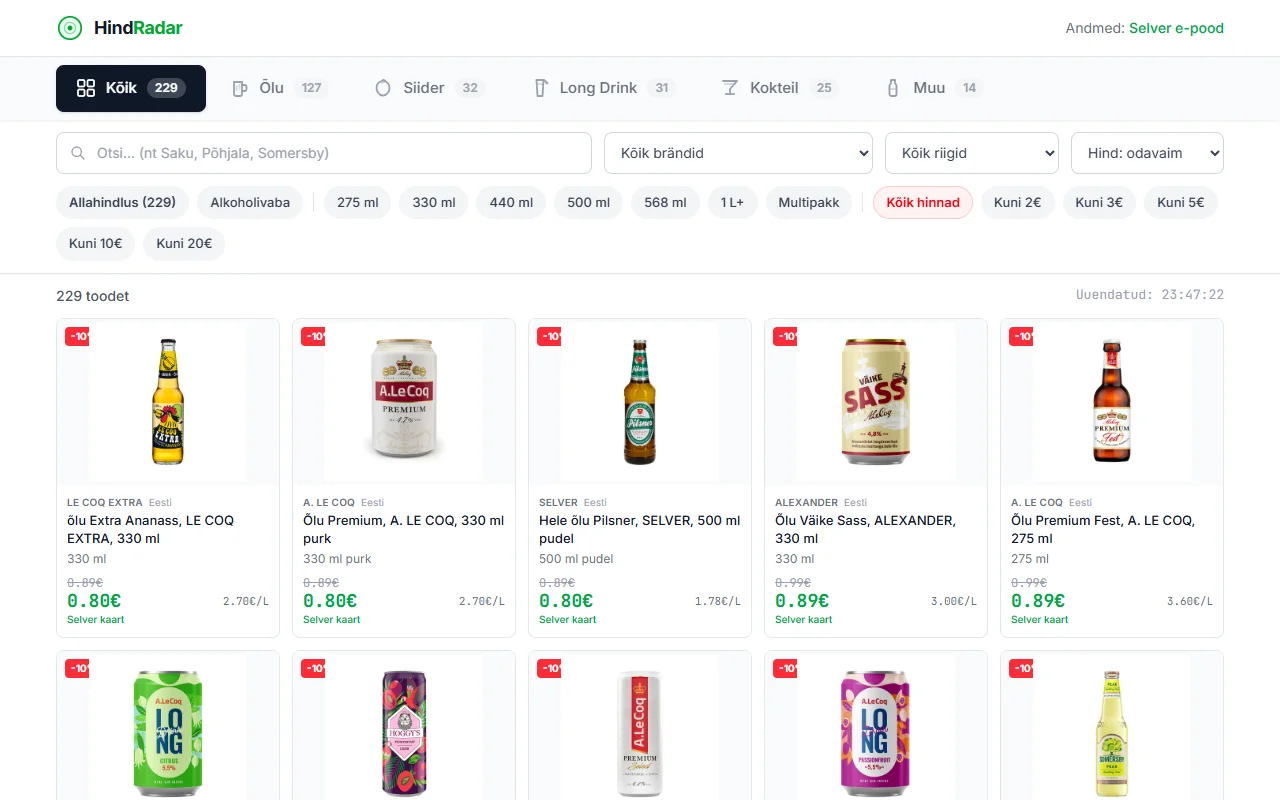The height and width of the screenshot is (800, 1280).
Task: Click the SELVER brand label
Action: click(x=558, y=502)
